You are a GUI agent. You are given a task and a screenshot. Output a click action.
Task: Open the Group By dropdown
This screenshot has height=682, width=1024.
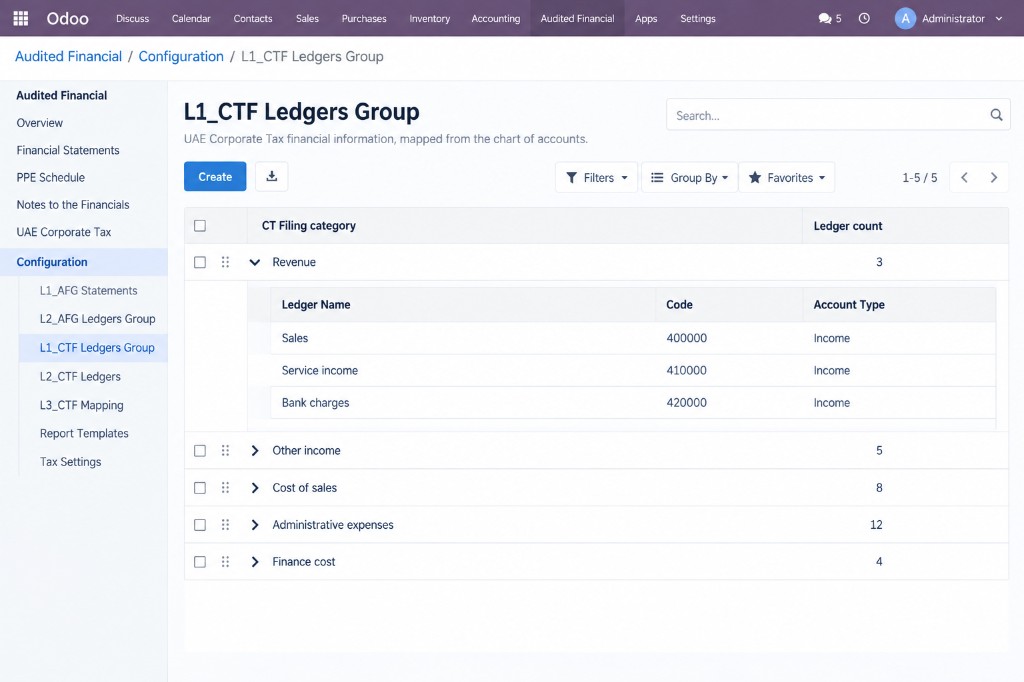coord(690,178)
